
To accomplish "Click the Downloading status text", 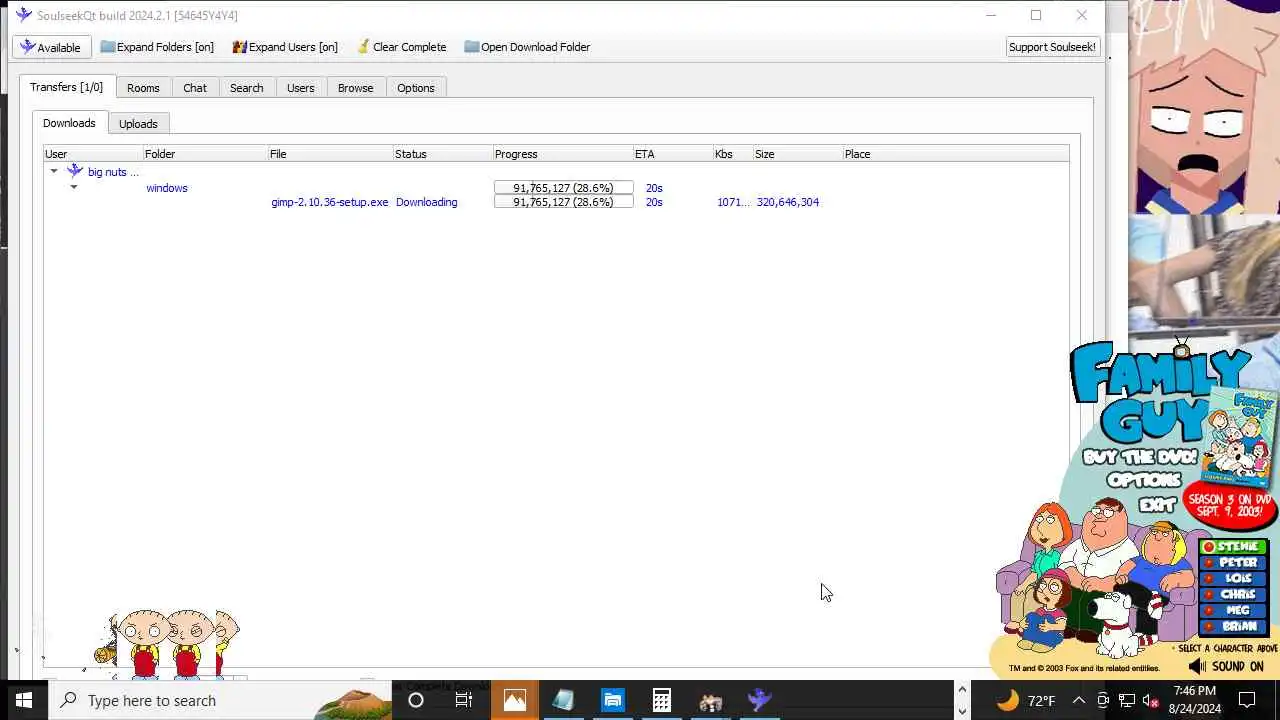I will click(426, 202).
